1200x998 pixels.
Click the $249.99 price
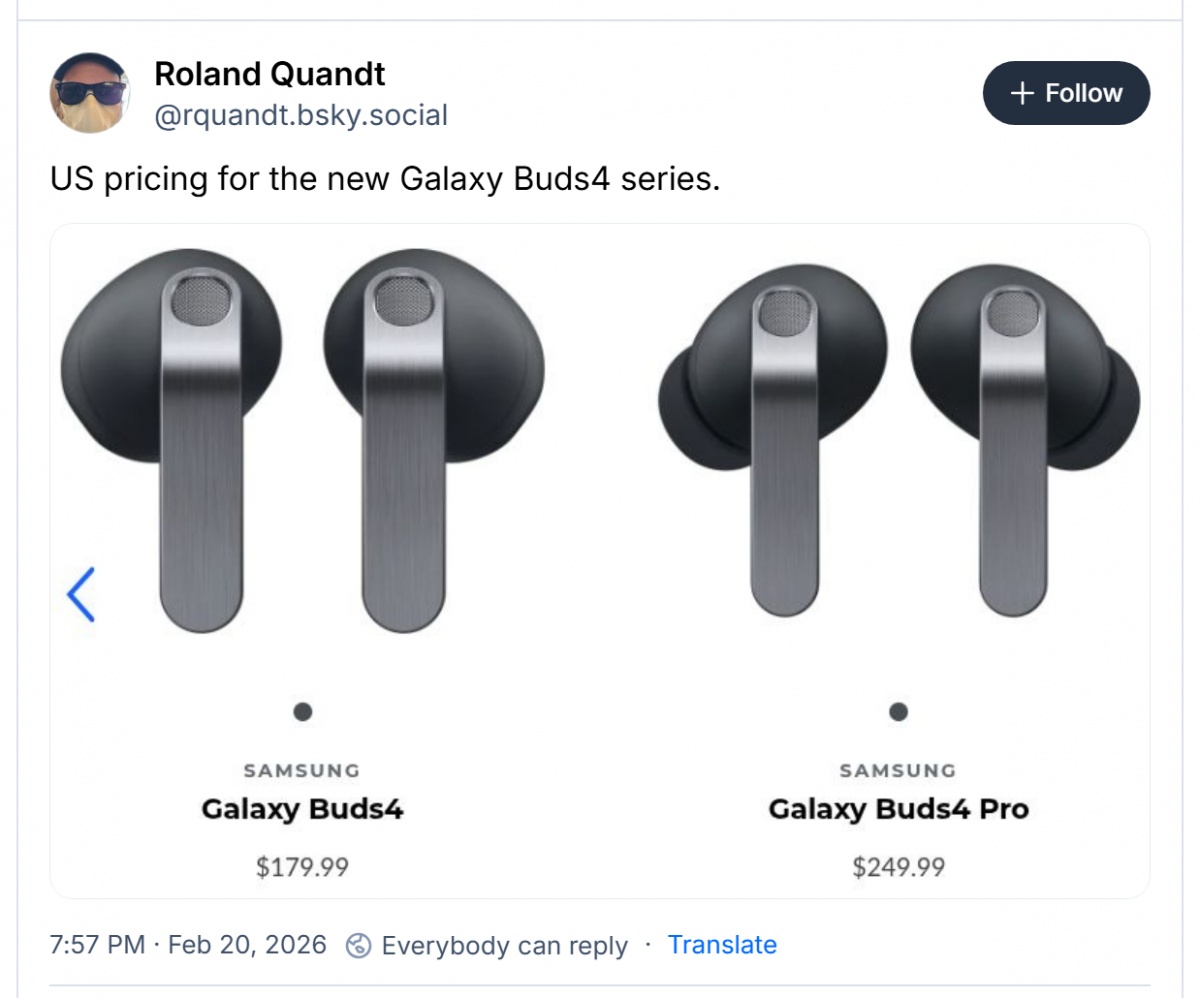898,866
